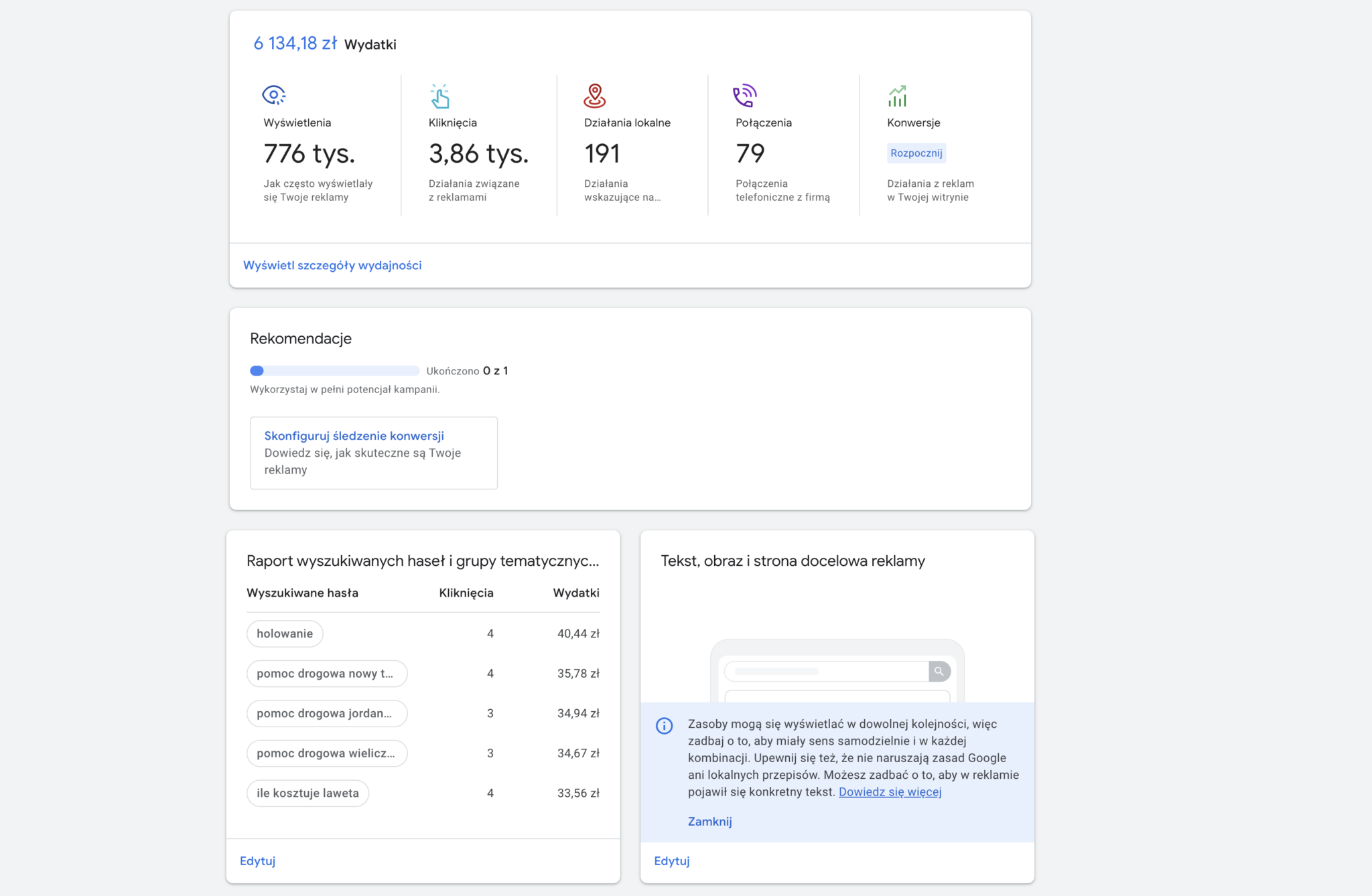The height and width of the screenshot is (896, 1372).
Task: Click the Dowiedz się więcej link
Action: point(890,792)
